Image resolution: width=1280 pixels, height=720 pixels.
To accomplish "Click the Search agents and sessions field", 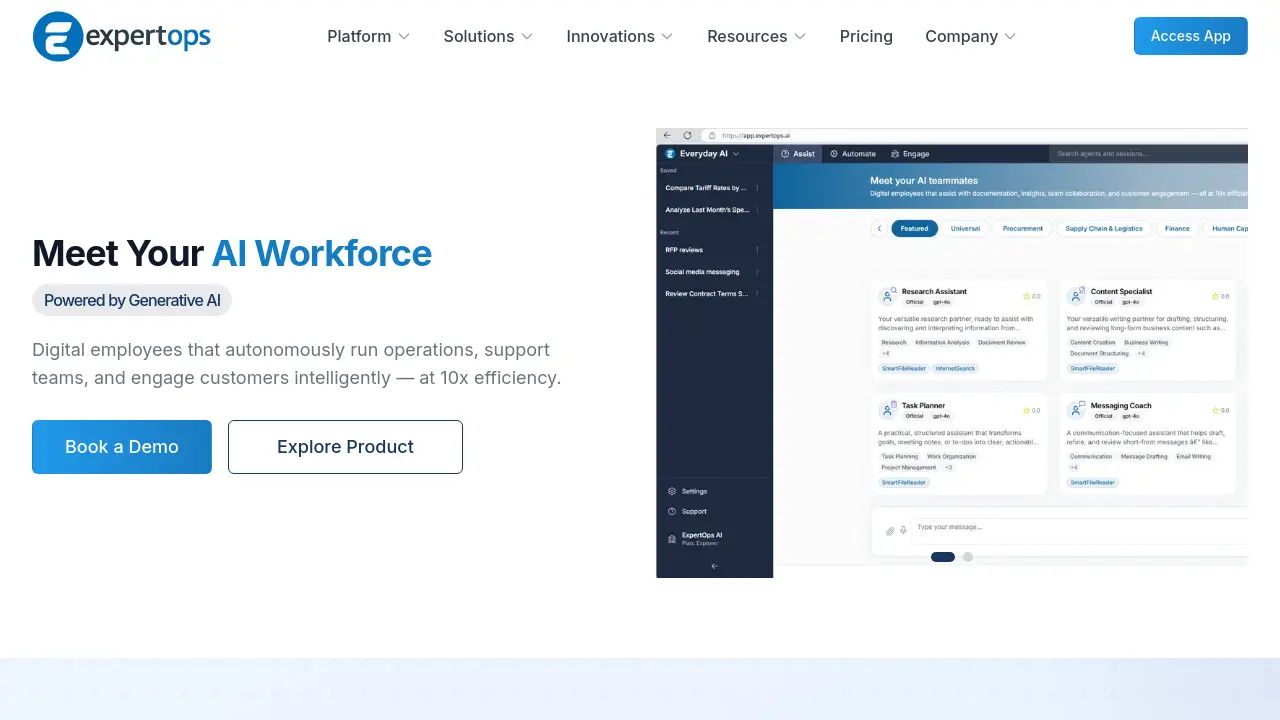I will pyautogui.click(x=1148, y=154).
